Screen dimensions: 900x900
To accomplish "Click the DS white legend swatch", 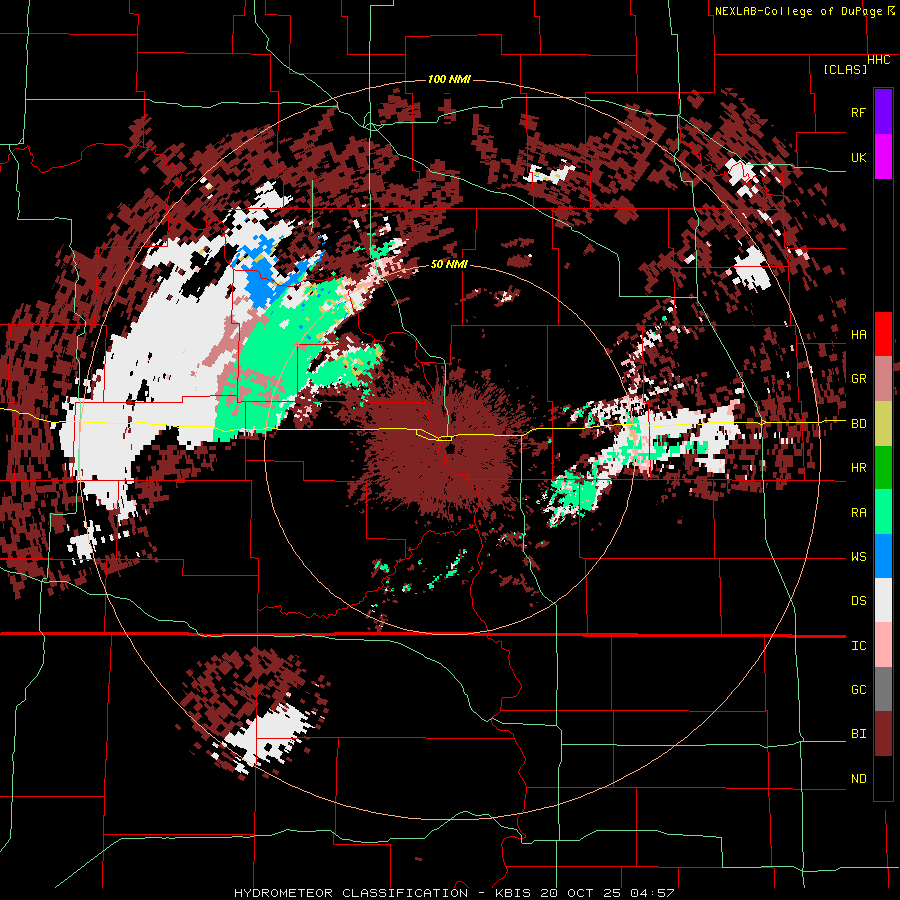I will [x=883, y=600].
